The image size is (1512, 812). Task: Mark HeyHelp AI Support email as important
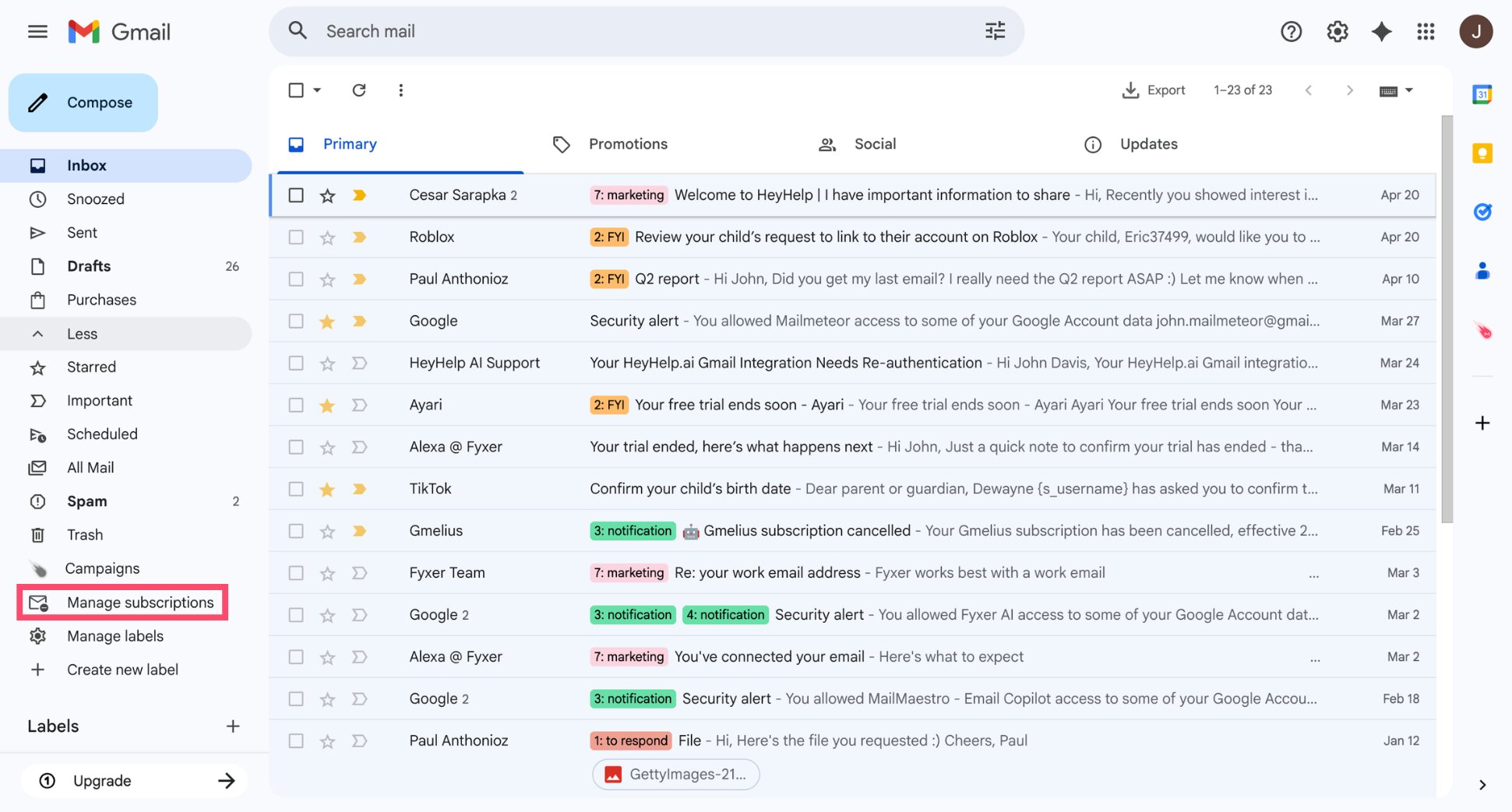pos(359,364)
